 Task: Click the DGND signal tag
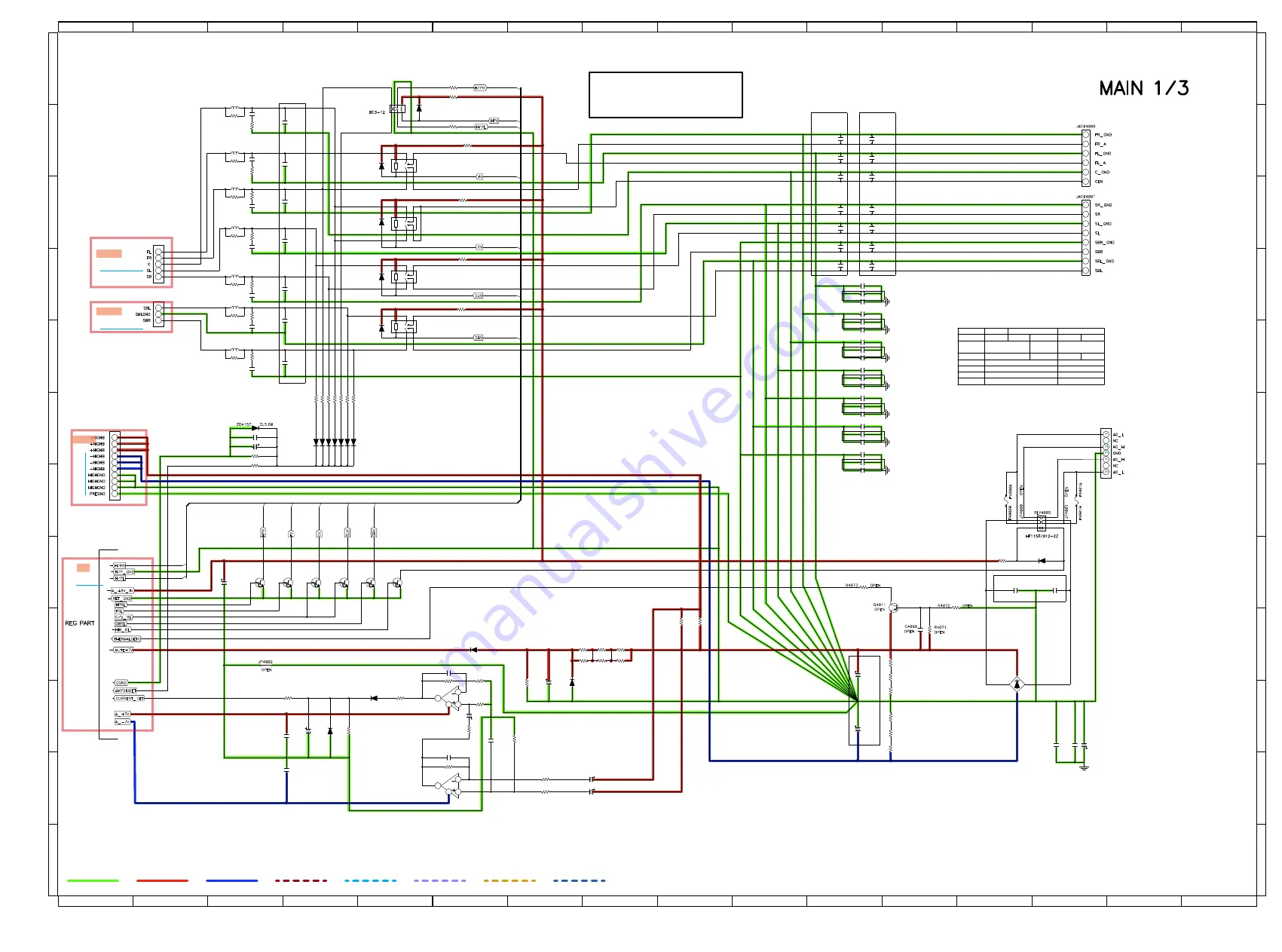121,683
